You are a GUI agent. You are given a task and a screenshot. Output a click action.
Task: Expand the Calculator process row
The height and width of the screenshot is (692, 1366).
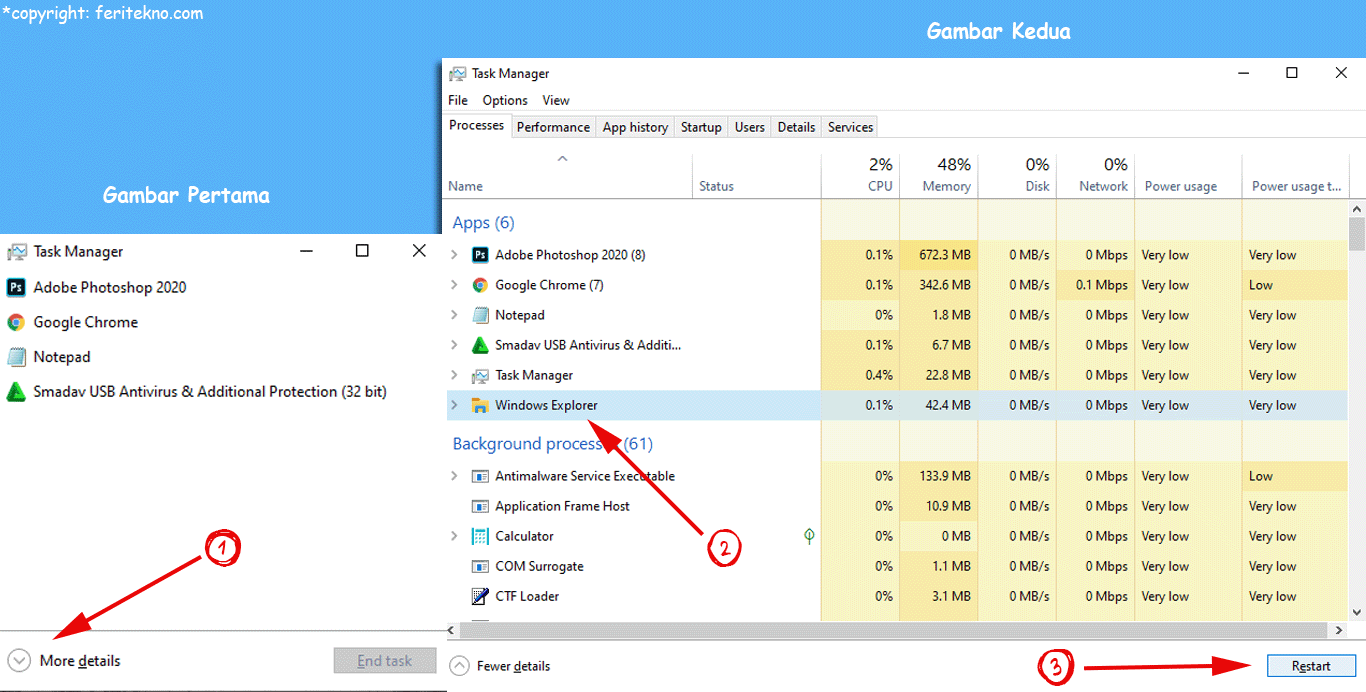(x=454, y=536)
